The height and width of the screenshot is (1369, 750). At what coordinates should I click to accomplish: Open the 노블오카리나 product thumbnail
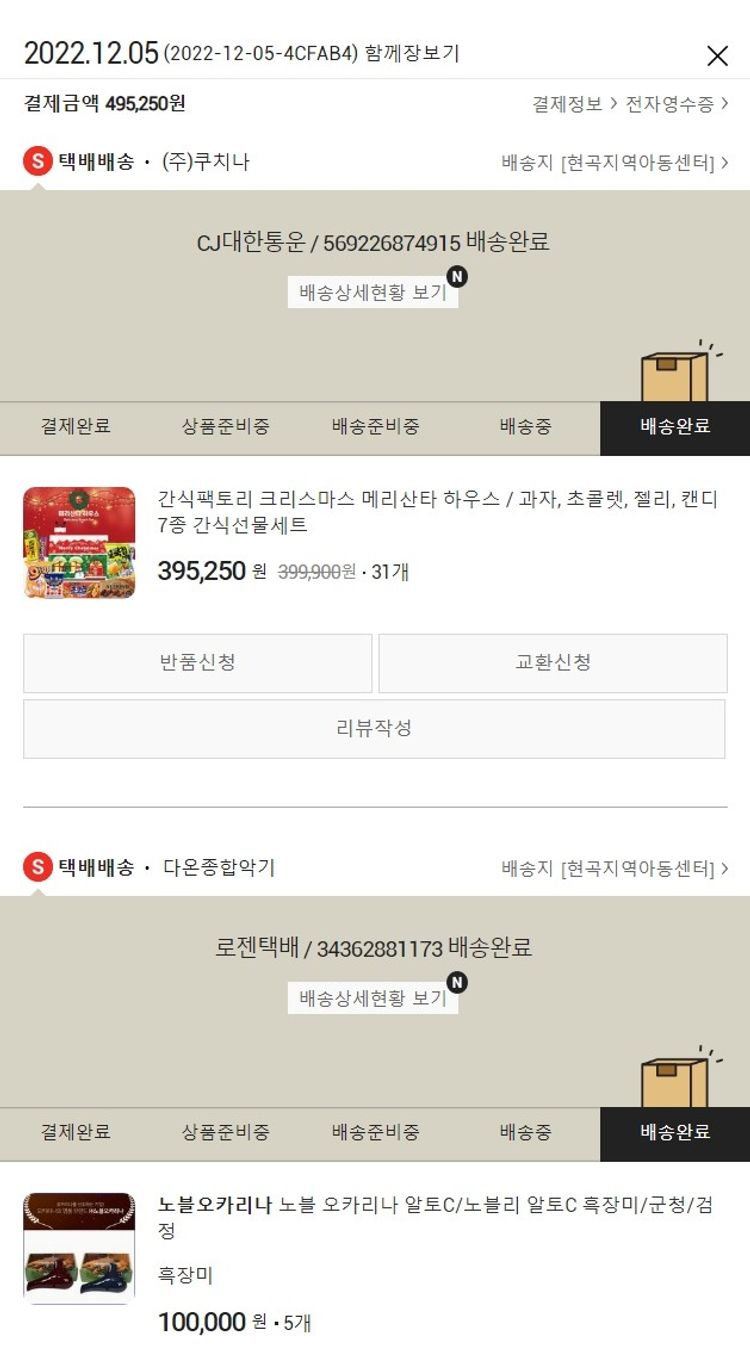79,1249
